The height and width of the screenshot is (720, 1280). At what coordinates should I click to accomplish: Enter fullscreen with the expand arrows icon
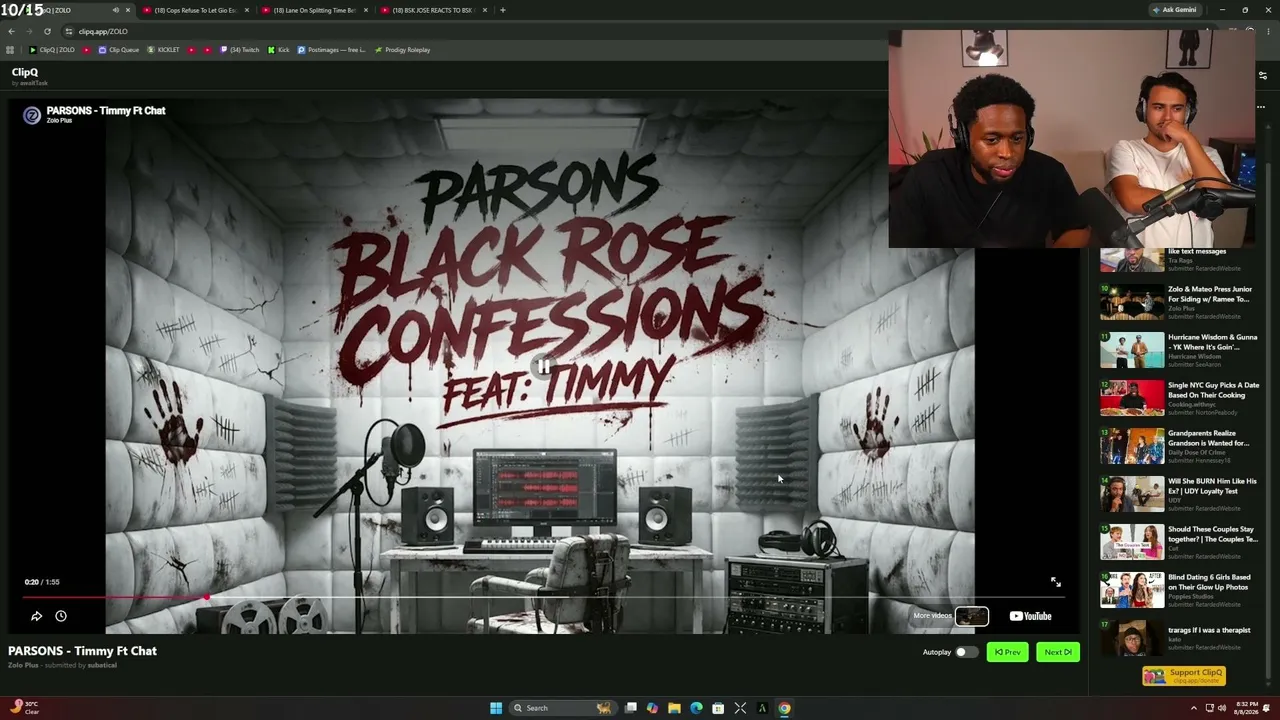[x=1055, y=582]
